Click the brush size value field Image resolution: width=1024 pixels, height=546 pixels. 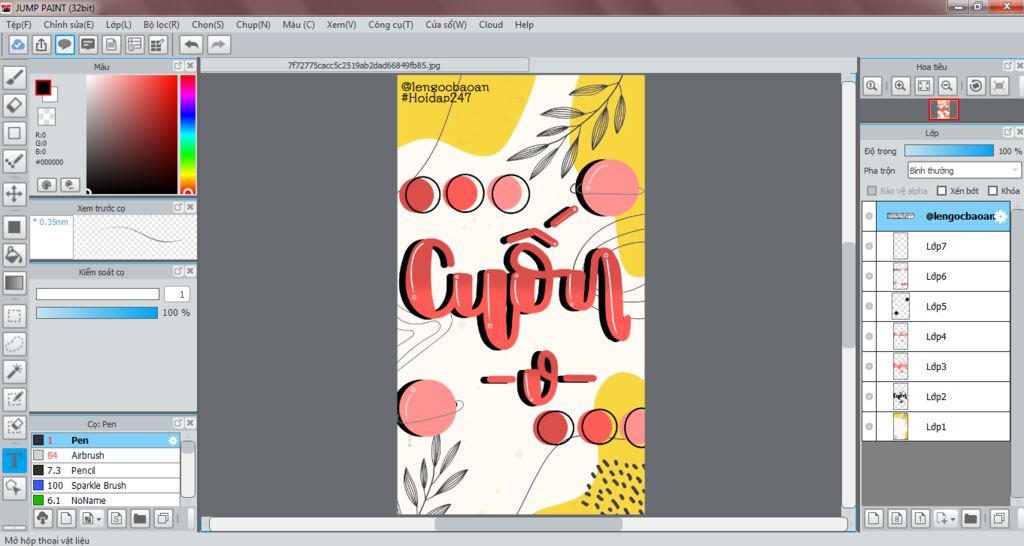point(177,294)
